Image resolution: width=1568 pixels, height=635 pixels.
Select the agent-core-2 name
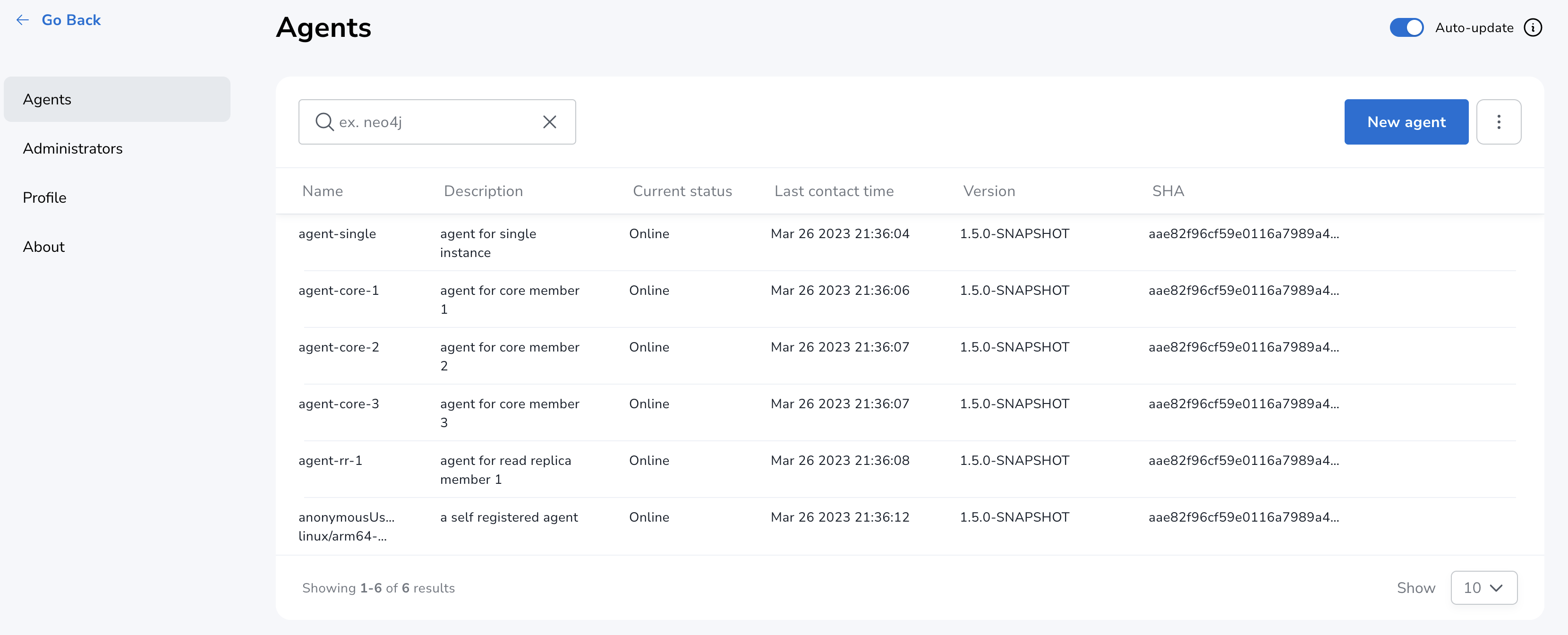click(x=339, y=347)
